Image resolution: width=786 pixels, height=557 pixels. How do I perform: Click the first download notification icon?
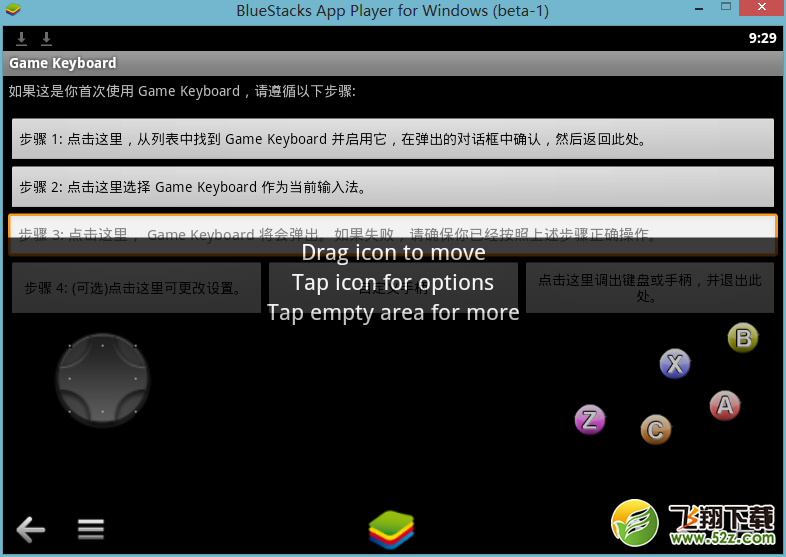22,39
